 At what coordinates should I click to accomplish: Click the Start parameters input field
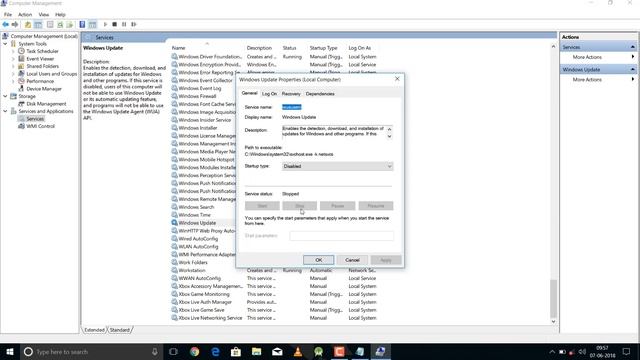(x=342, y=236)
